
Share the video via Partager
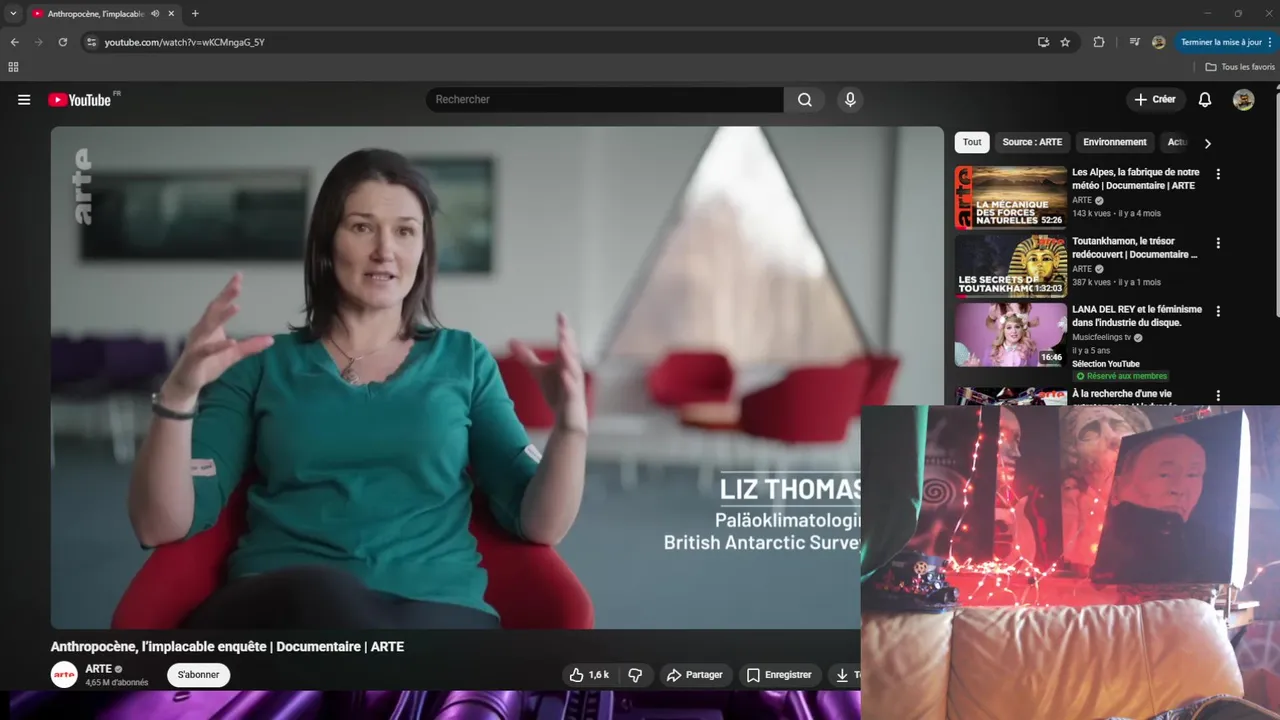click(x=694, y=675)
